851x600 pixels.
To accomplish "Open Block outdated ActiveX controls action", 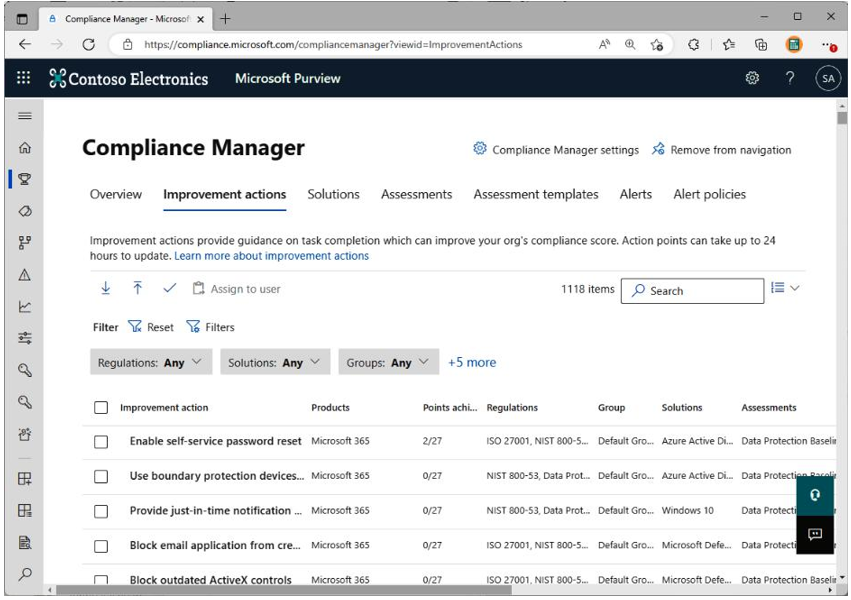I will [x=211, y=580].
